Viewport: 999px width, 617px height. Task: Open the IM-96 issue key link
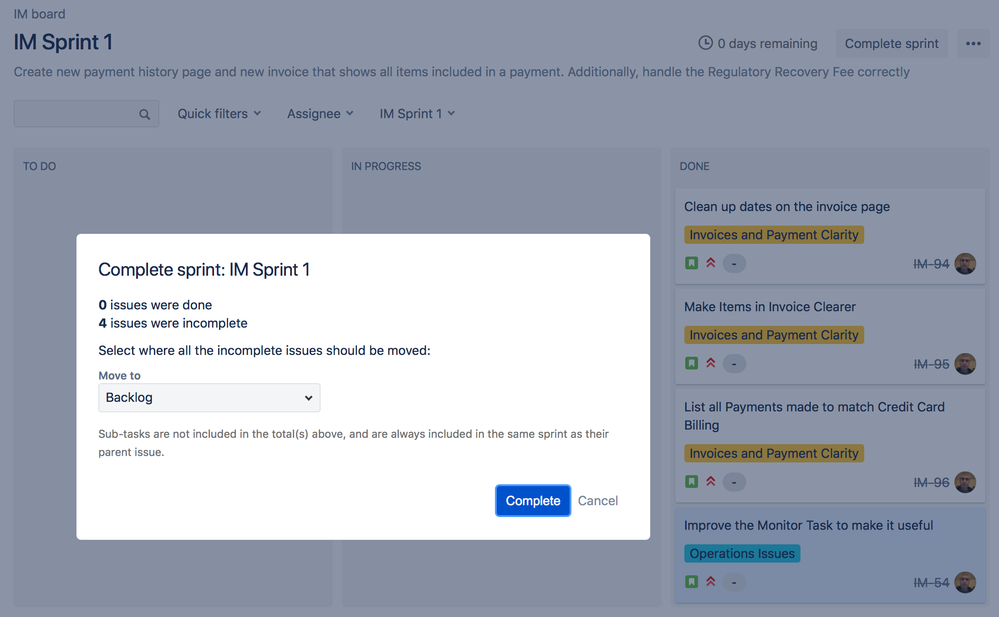[931, 483]
